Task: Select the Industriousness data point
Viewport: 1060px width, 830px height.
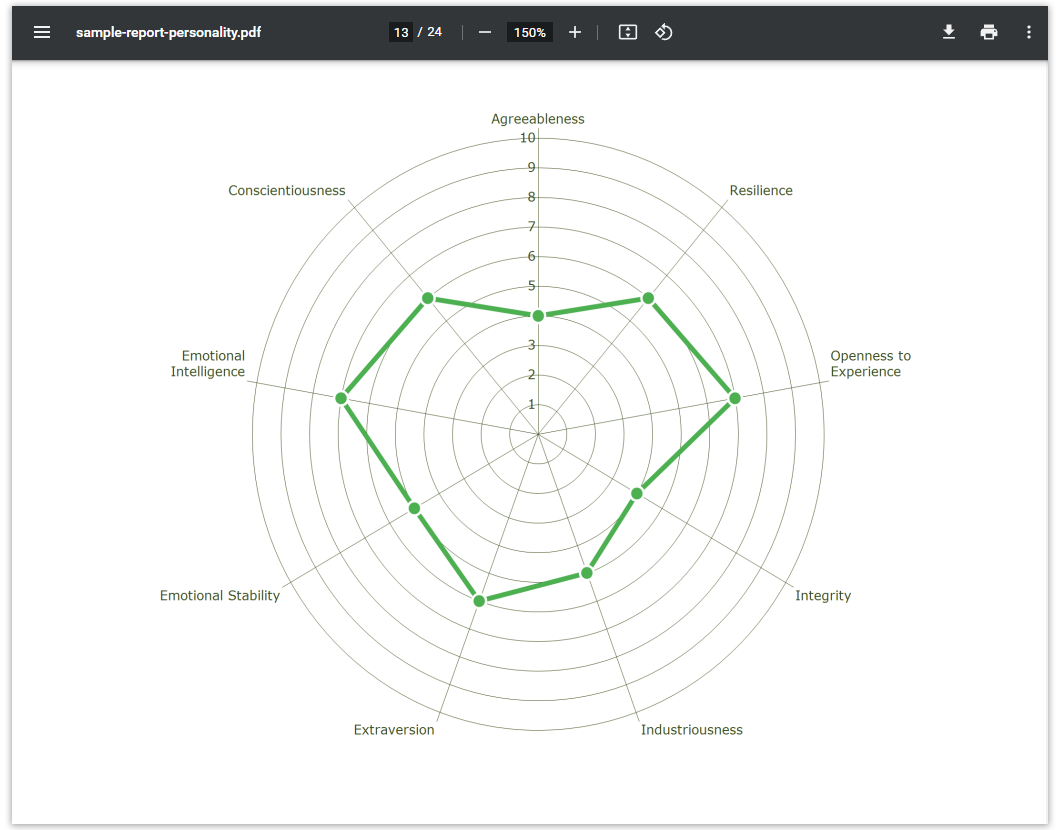Action: (587, 573)
